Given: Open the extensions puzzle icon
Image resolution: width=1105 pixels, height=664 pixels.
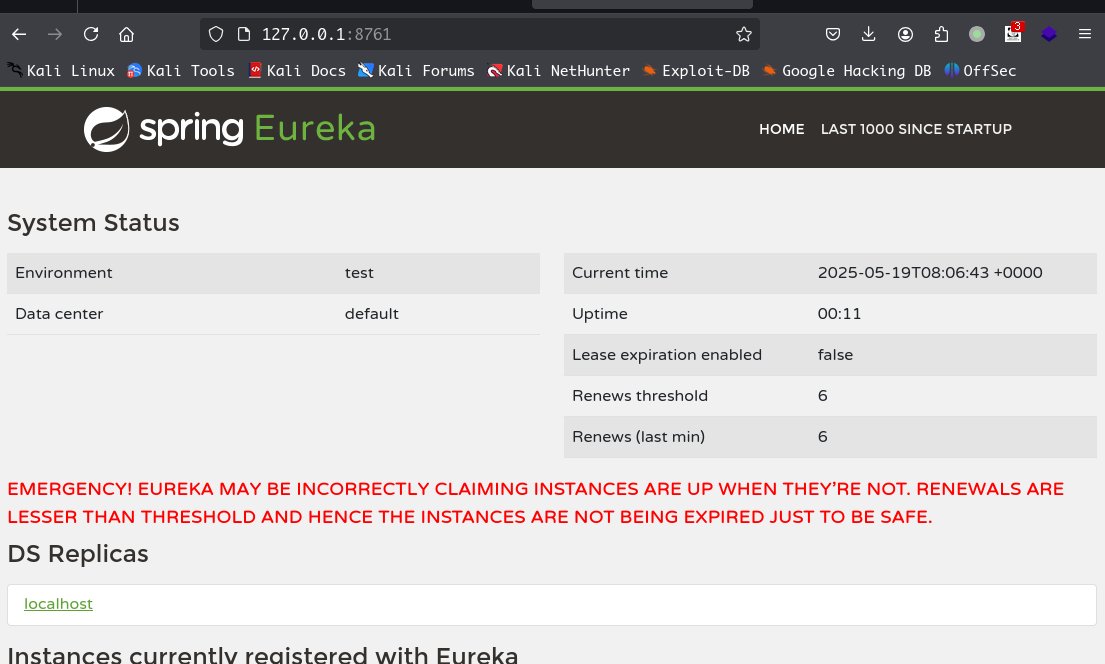Looking at the screenshot, I should coord(942,34).
